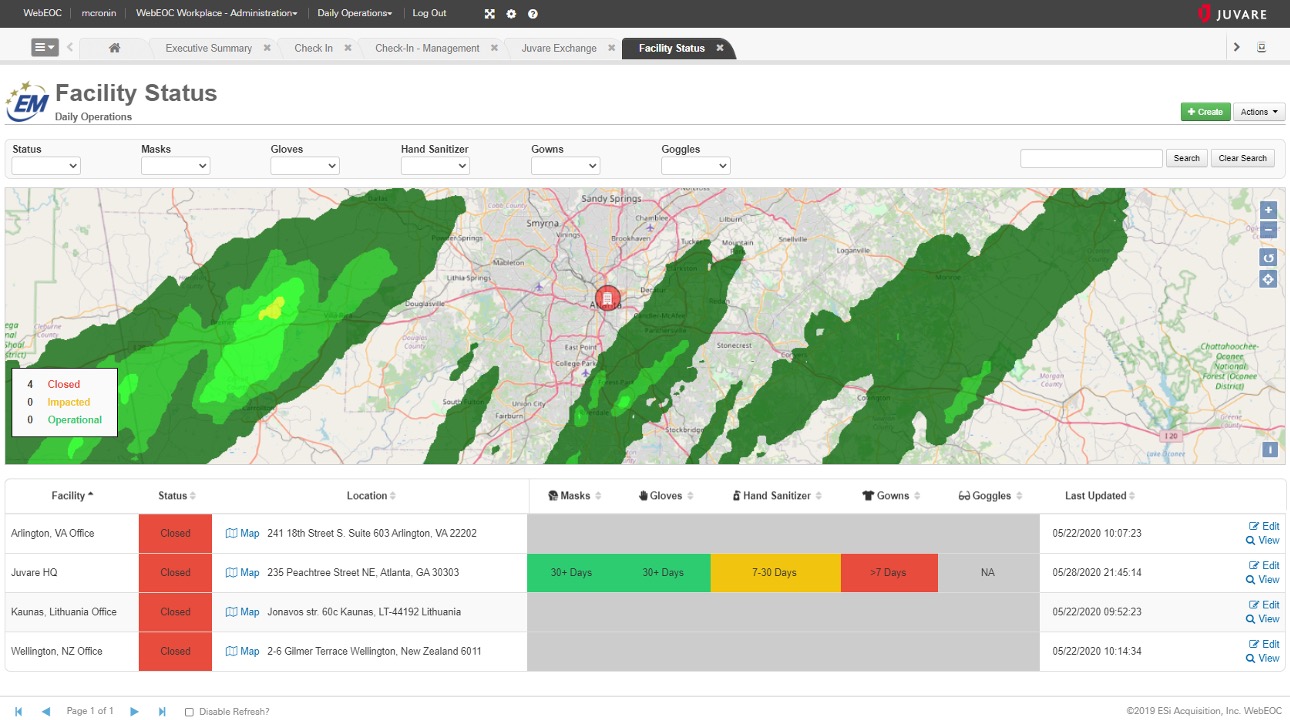
Task: Sort table by Last Updated column
Action: [1100, 496]
